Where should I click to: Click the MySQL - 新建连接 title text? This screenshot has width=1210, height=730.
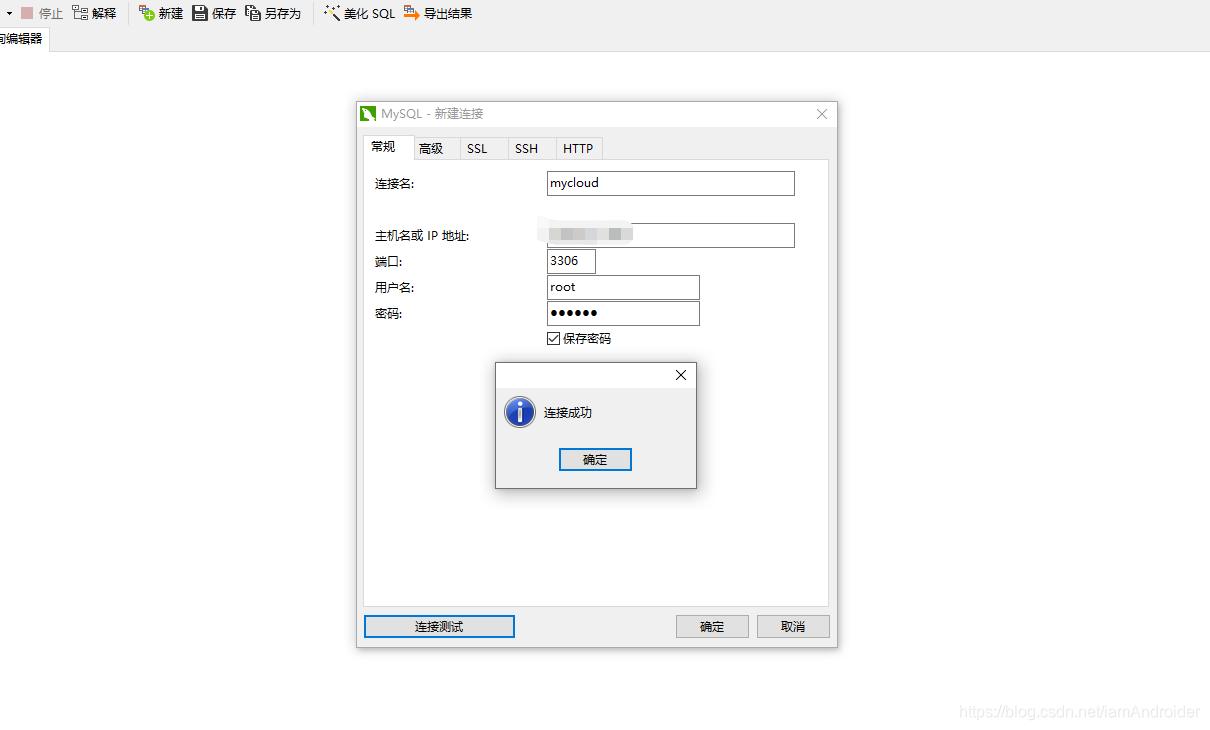click(432, 114)
